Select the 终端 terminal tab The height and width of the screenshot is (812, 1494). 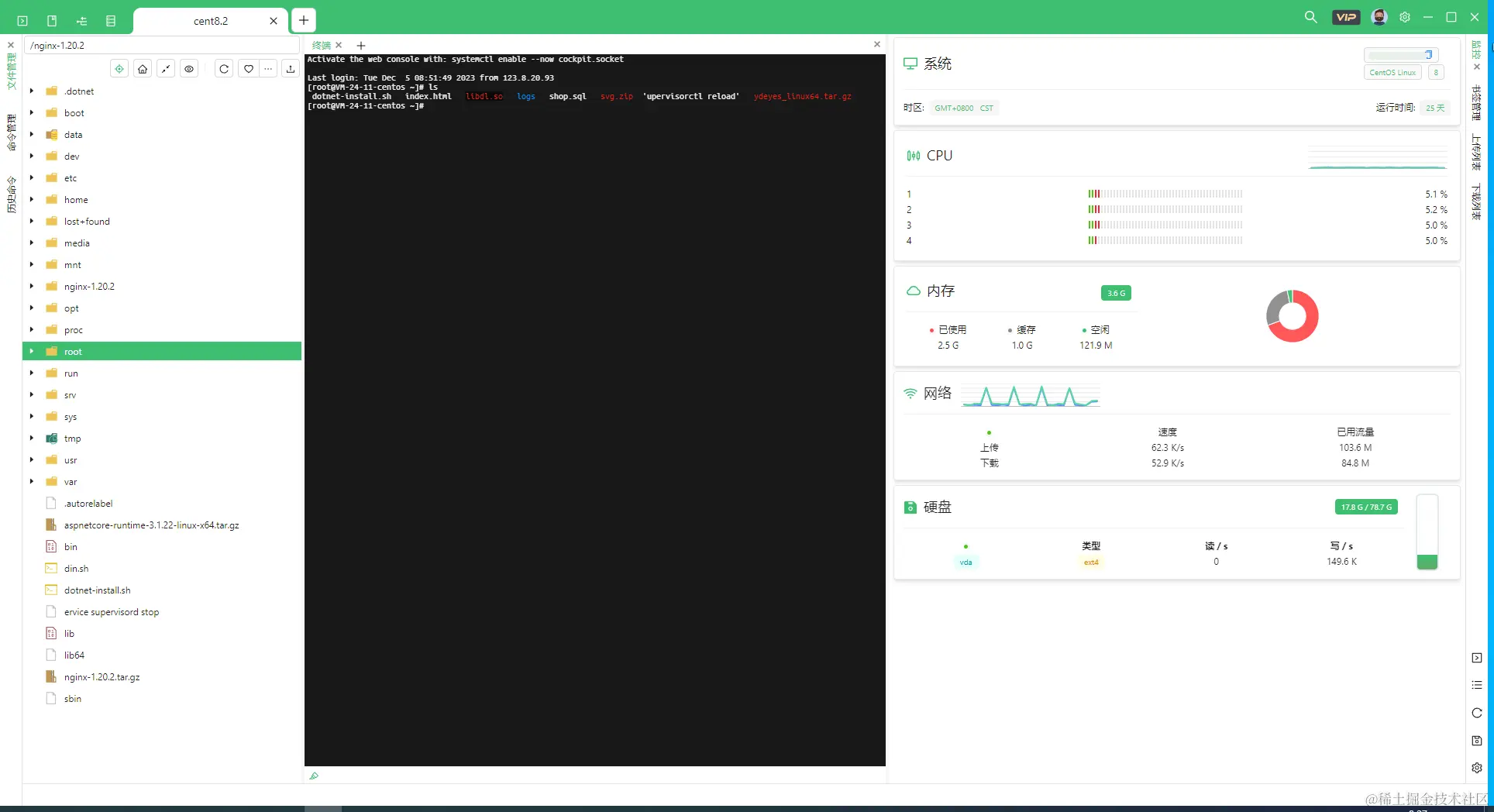[321, 45]
